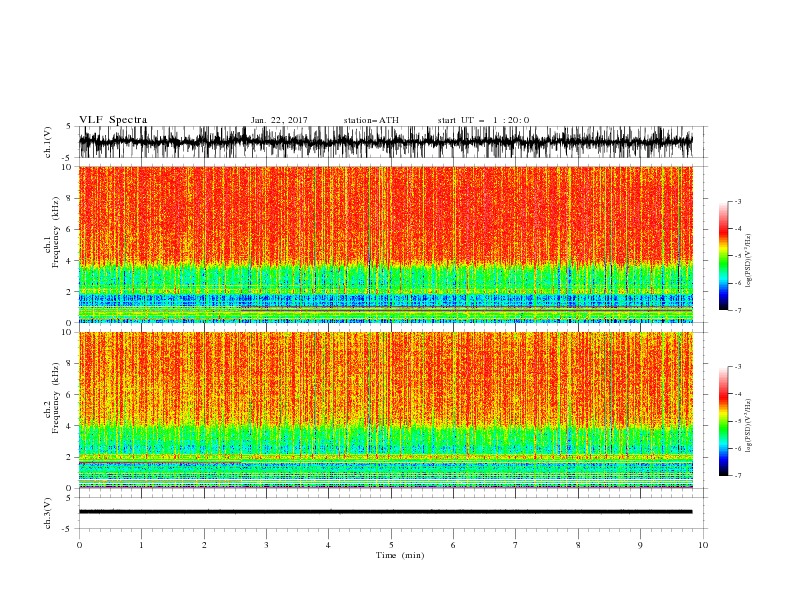Click the "VLF Spectra" title text

click(113, 120)
